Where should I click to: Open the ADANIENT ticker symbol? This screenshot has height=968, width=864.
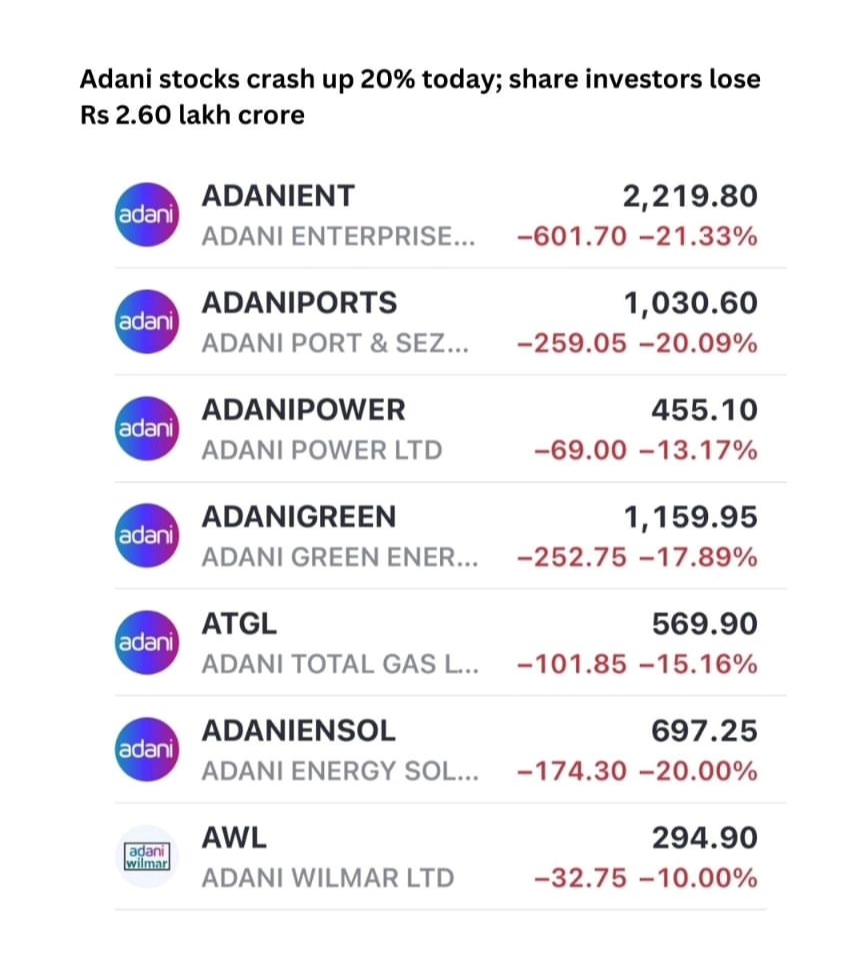pos(278,196)
